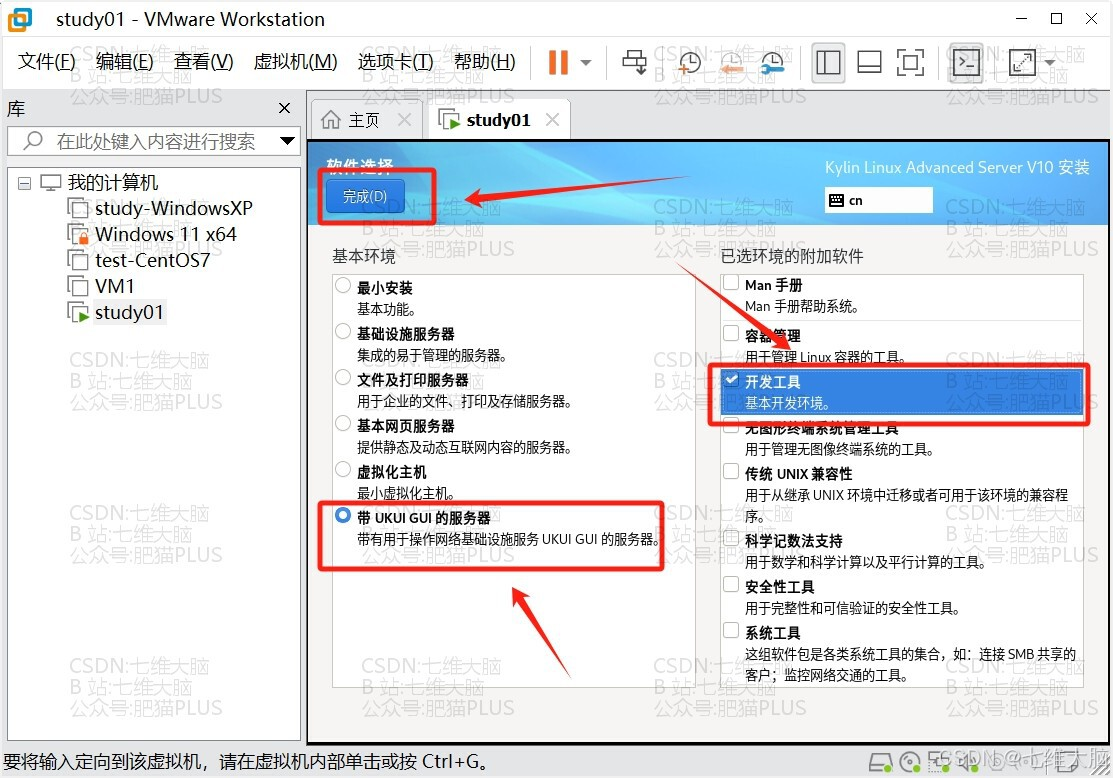Click the 完成(D) done button
This screenshot has height=778, width=1113.
click(x=365, y=197)
